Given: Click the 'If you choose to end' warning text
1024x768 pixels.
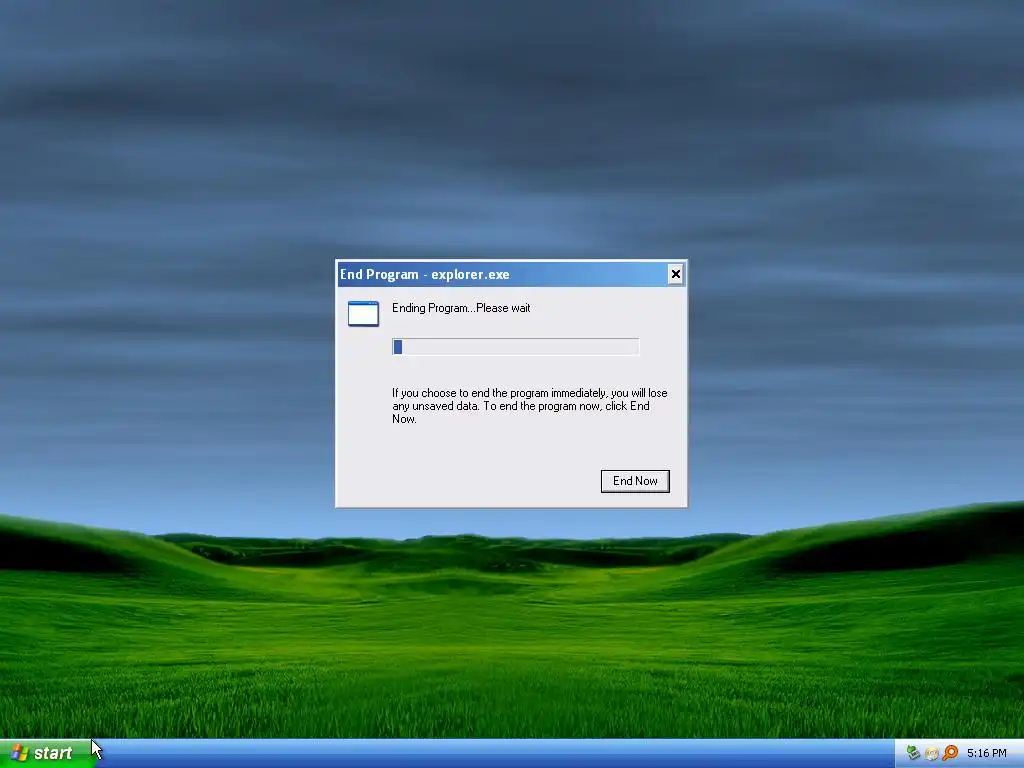Looking at the screenshot, I should click(530, 406).
